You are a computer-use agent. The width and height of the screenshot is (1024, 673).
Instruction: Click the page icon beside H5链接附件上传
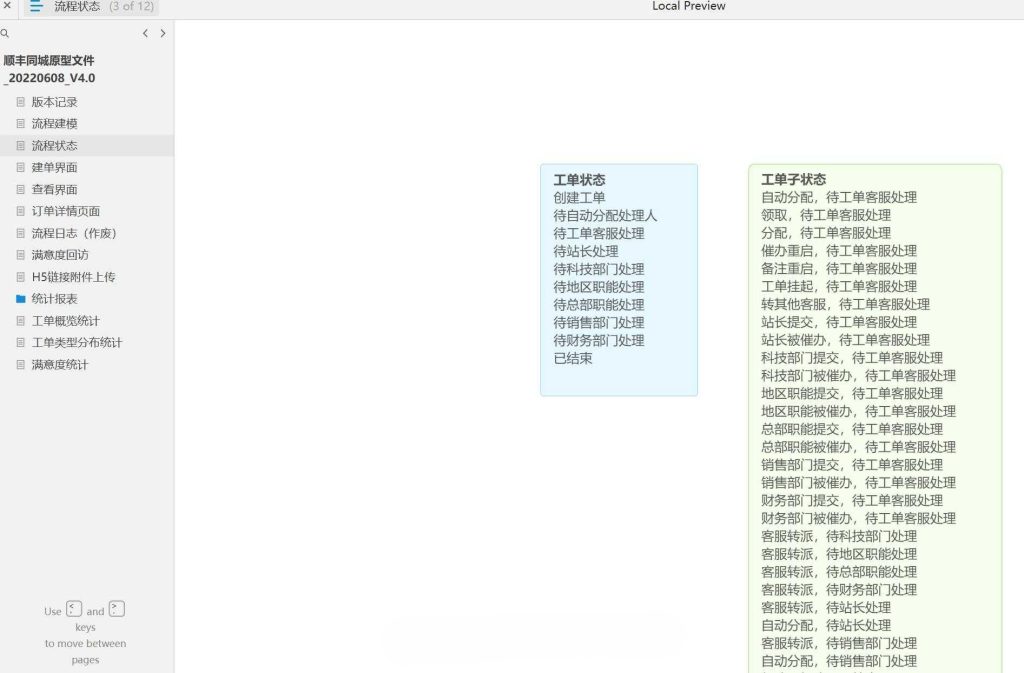click(x=19, y=275)
